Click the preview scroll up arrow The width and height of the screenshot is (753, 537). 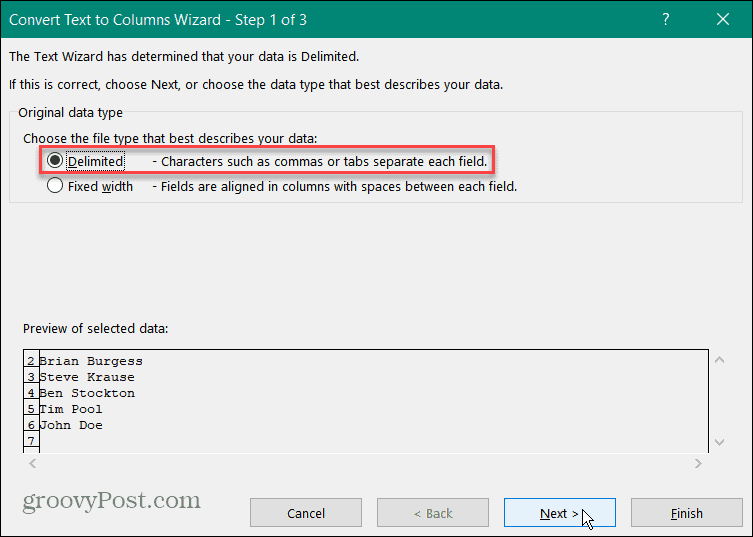[719, 360]
